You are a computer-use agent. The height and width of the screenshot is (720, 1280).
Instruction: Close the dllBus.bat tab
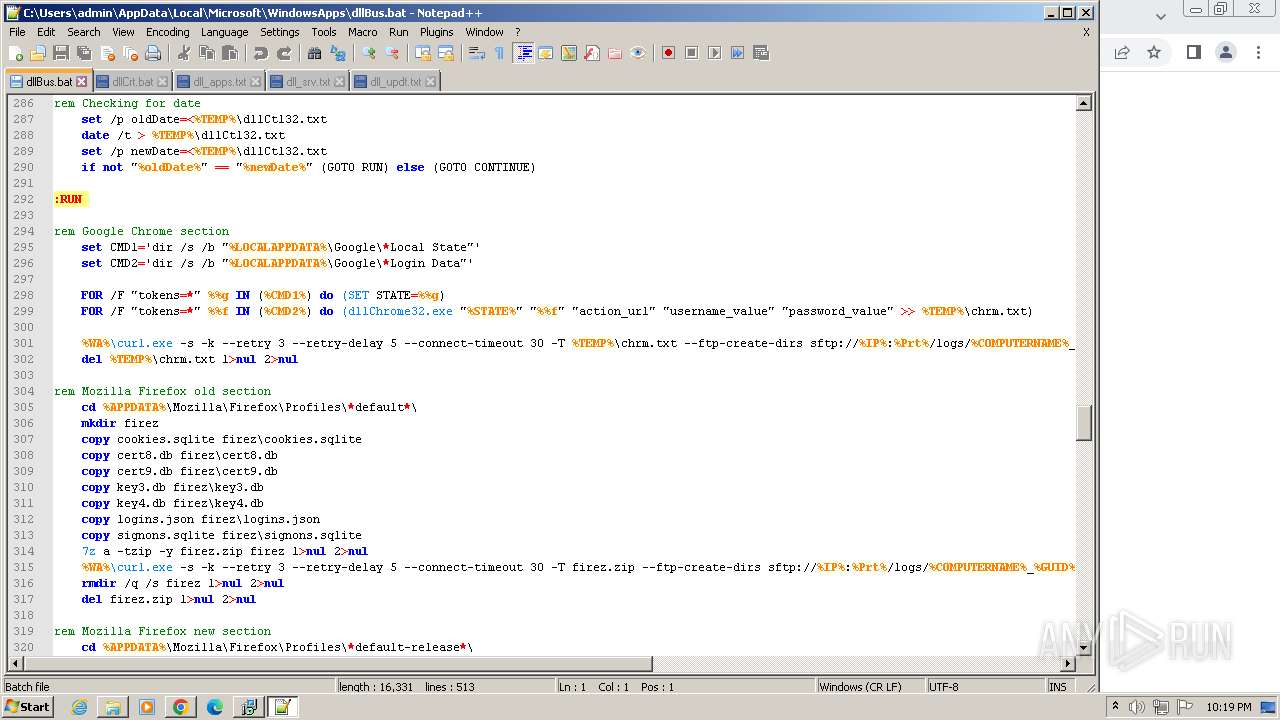[82, 82]
